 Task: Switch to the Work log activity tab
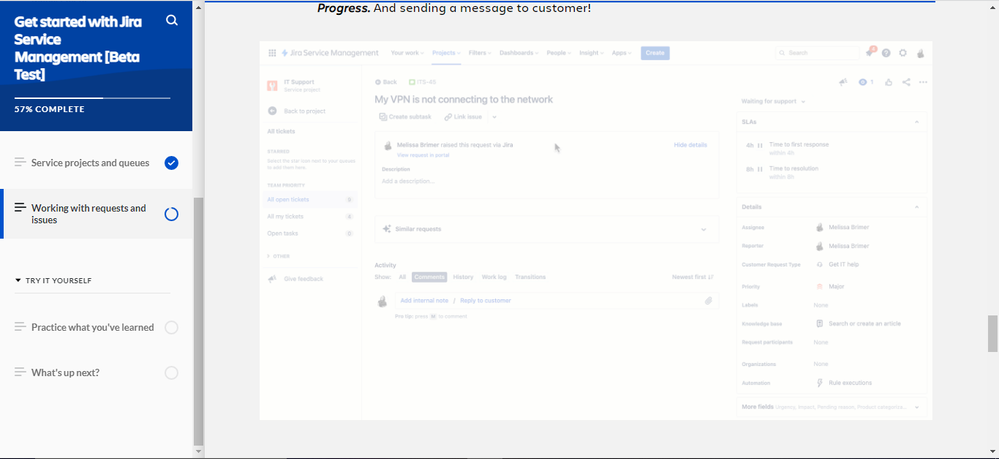pos(494,277)
